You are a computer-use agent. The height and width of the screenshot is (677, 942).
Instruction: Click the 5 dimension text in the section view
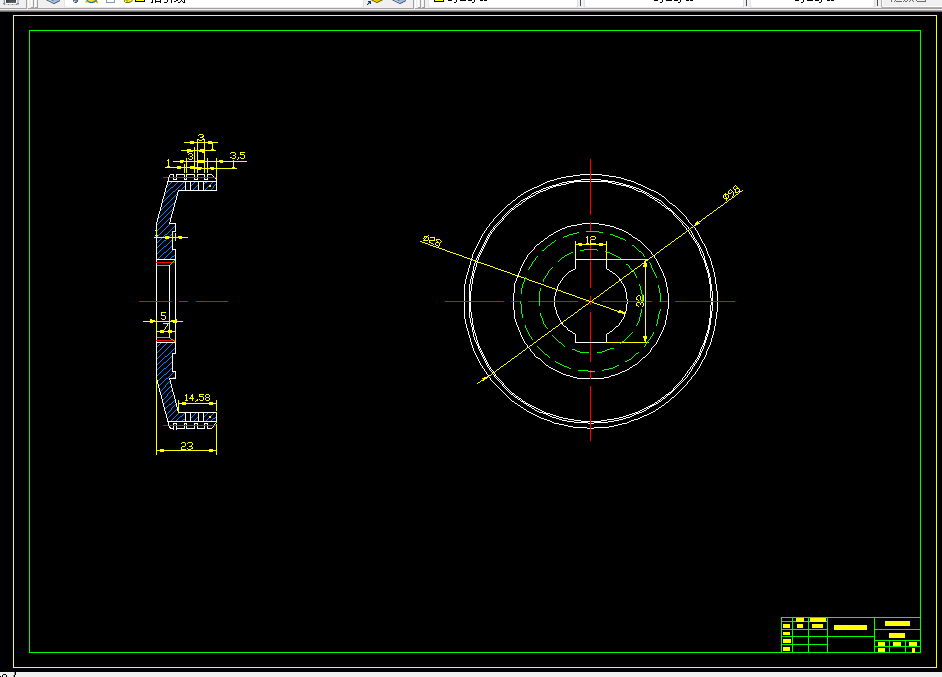tap(163, 316)
